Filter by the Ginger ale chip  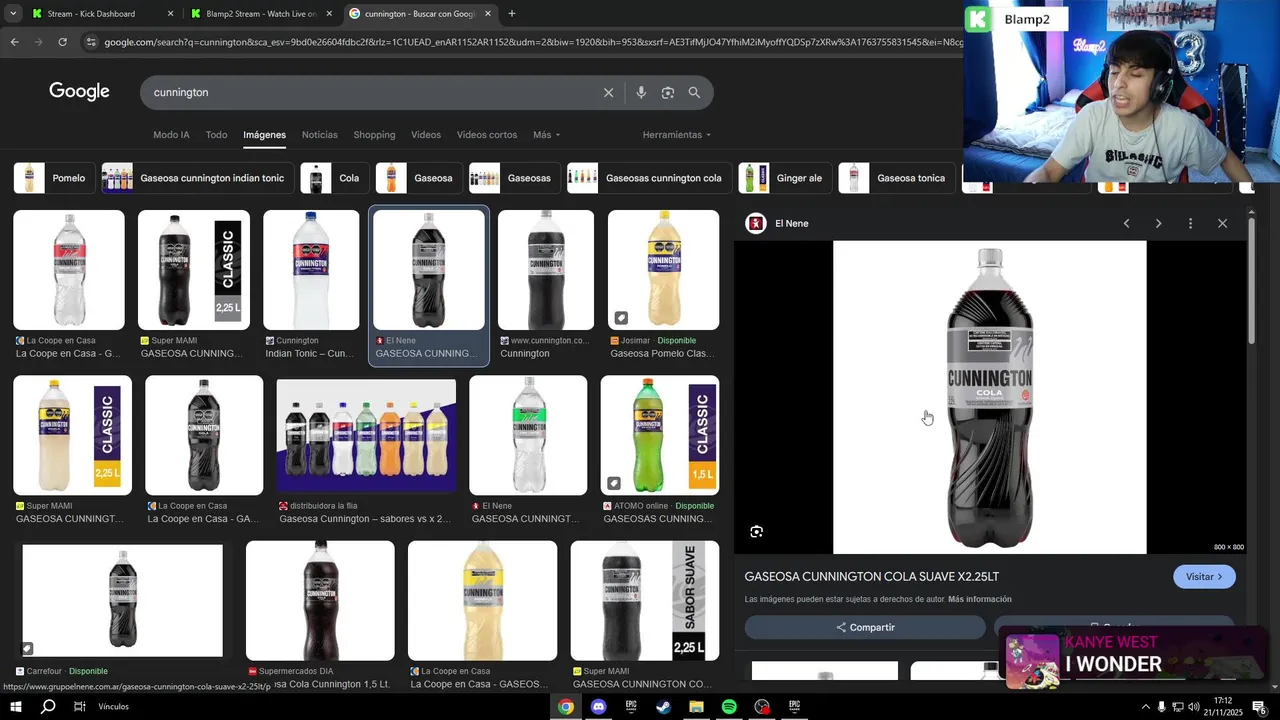point(786,178)
